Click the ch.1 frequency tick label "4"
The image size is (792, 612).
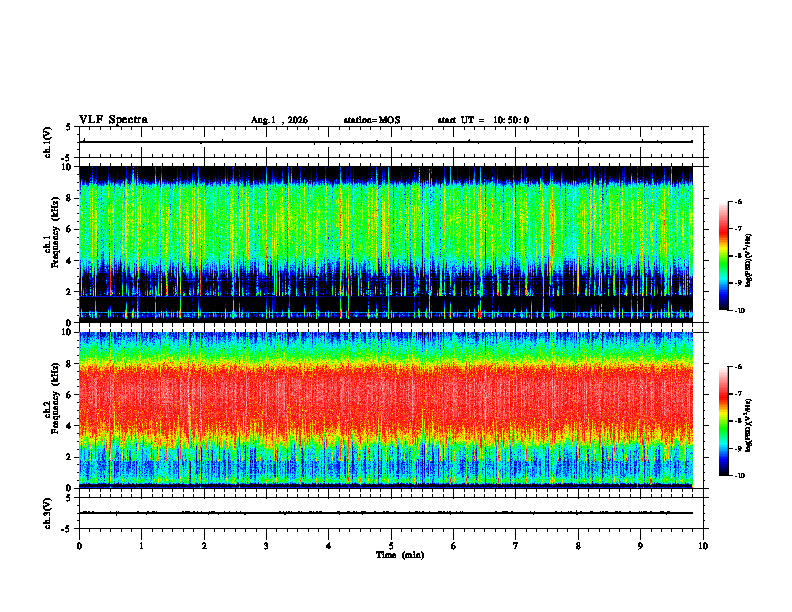[69, 261]
